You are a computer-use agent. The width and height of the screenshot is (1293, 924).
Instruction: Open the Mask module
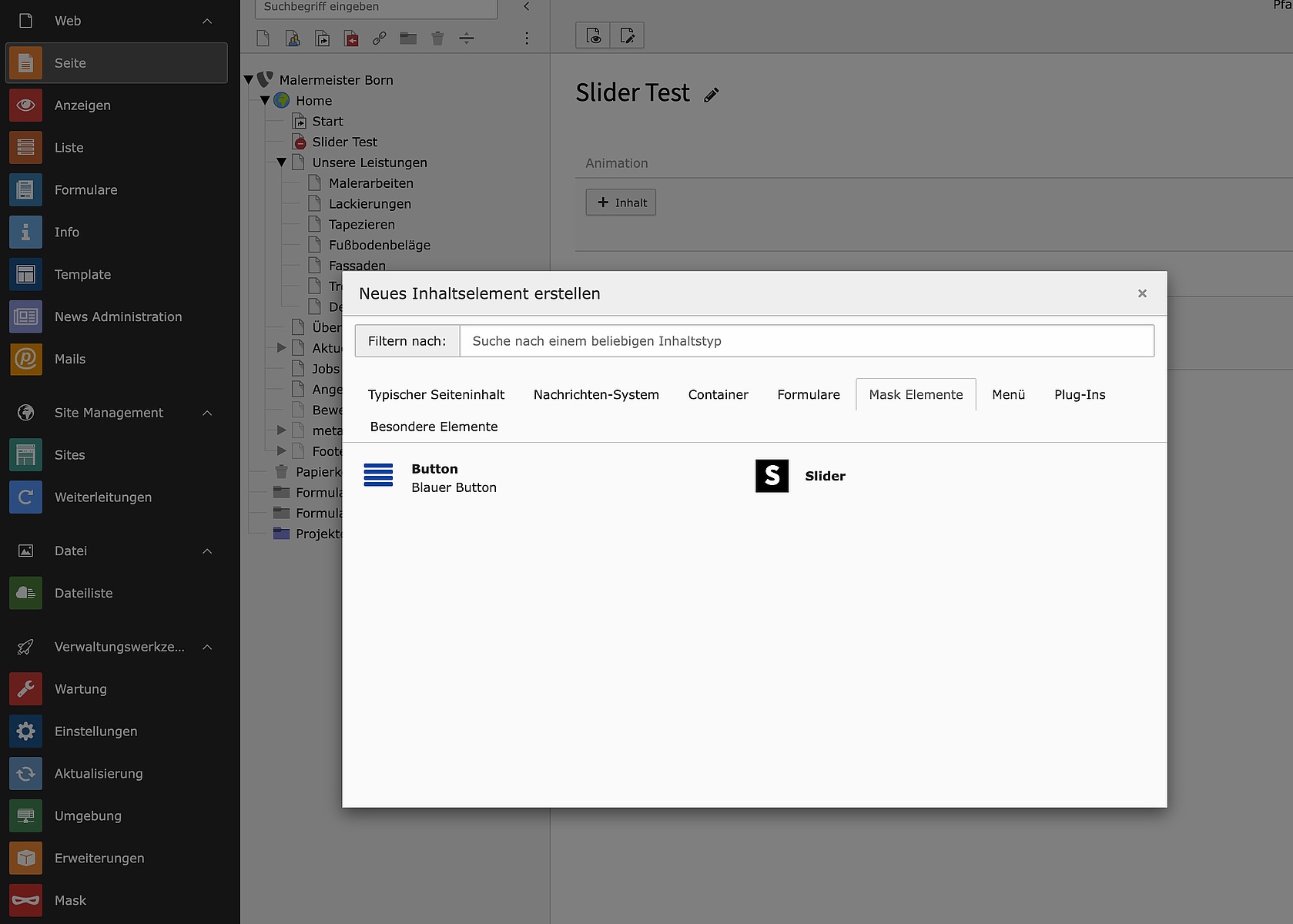pos(116,901)
